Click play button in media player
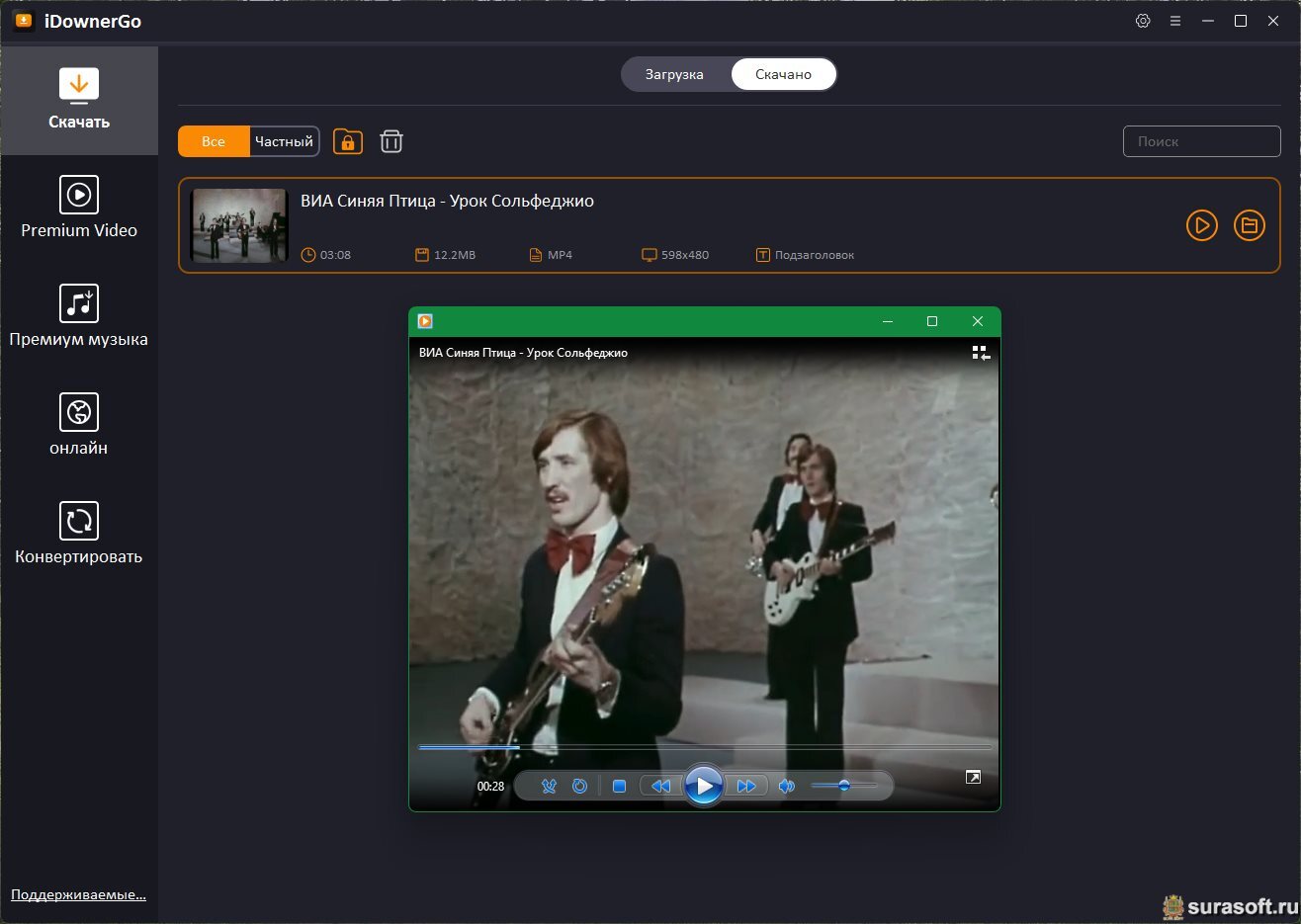Viewport: 1301px width, 924px height. [x=704, y=786]
